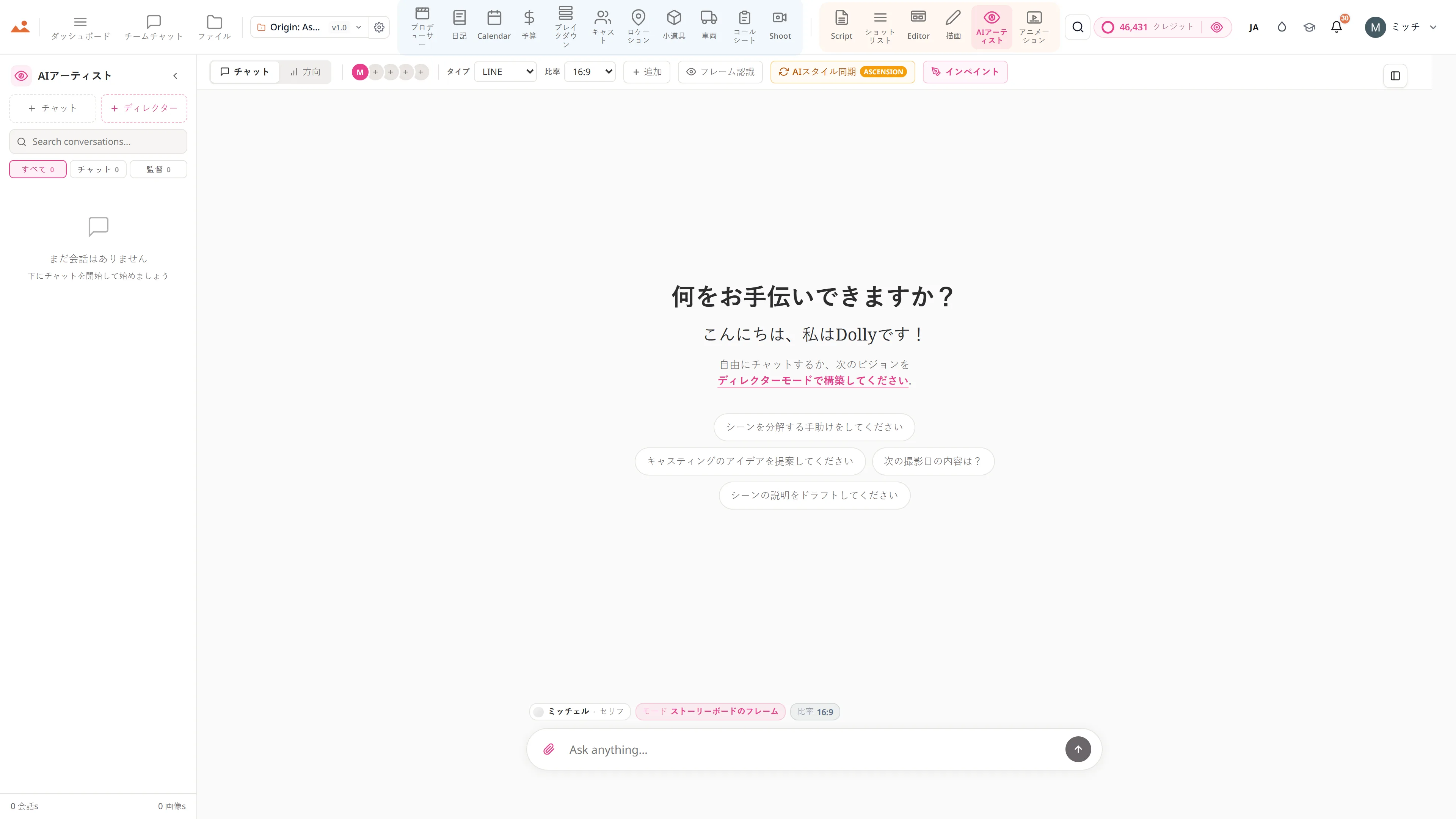Select the AIアーティスト tab in header
Screen dimensions: 1456x819
(992, 27)
